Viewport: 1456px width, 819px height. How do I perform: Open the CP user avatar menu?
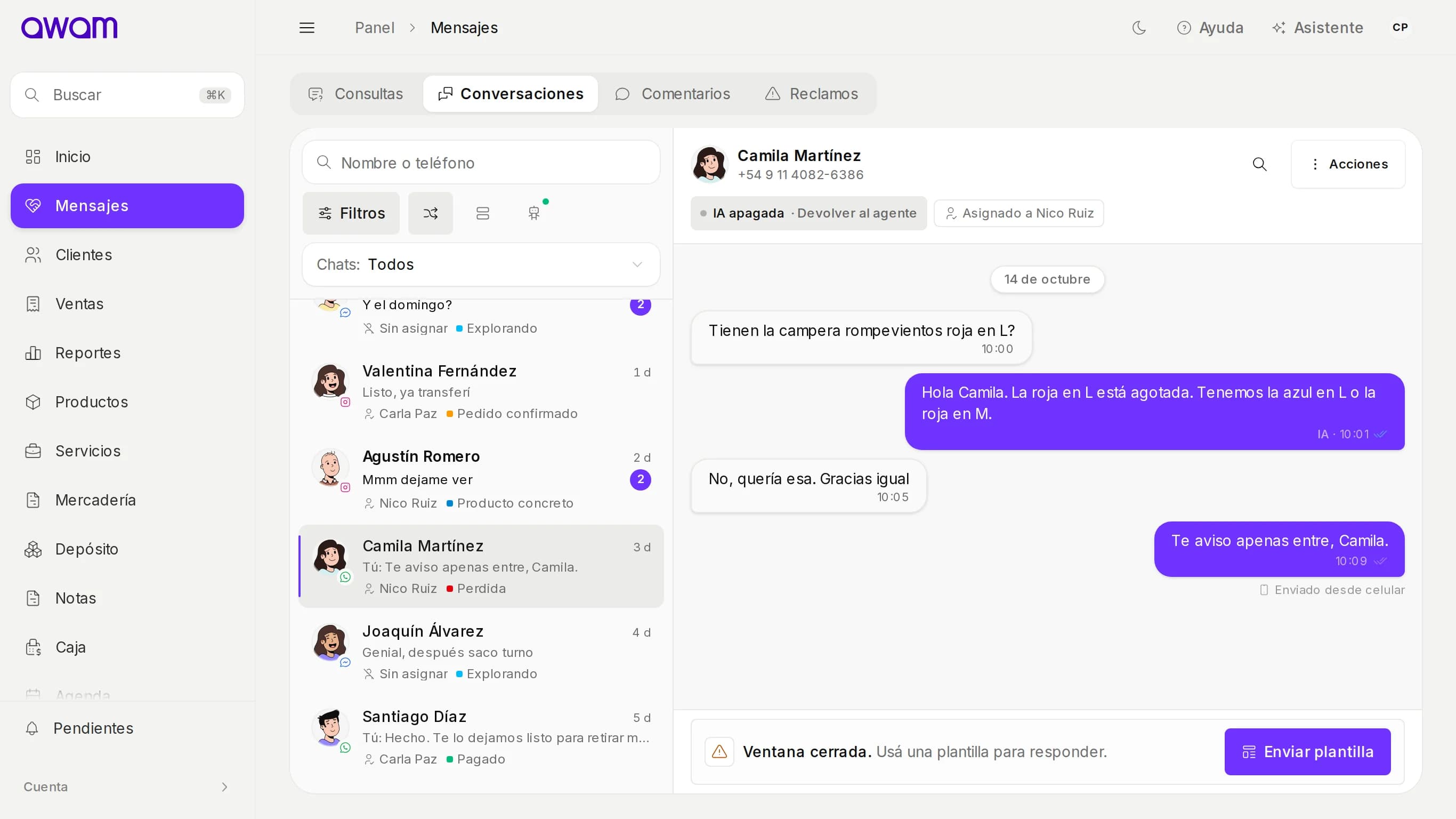[x=1400, y=28]
